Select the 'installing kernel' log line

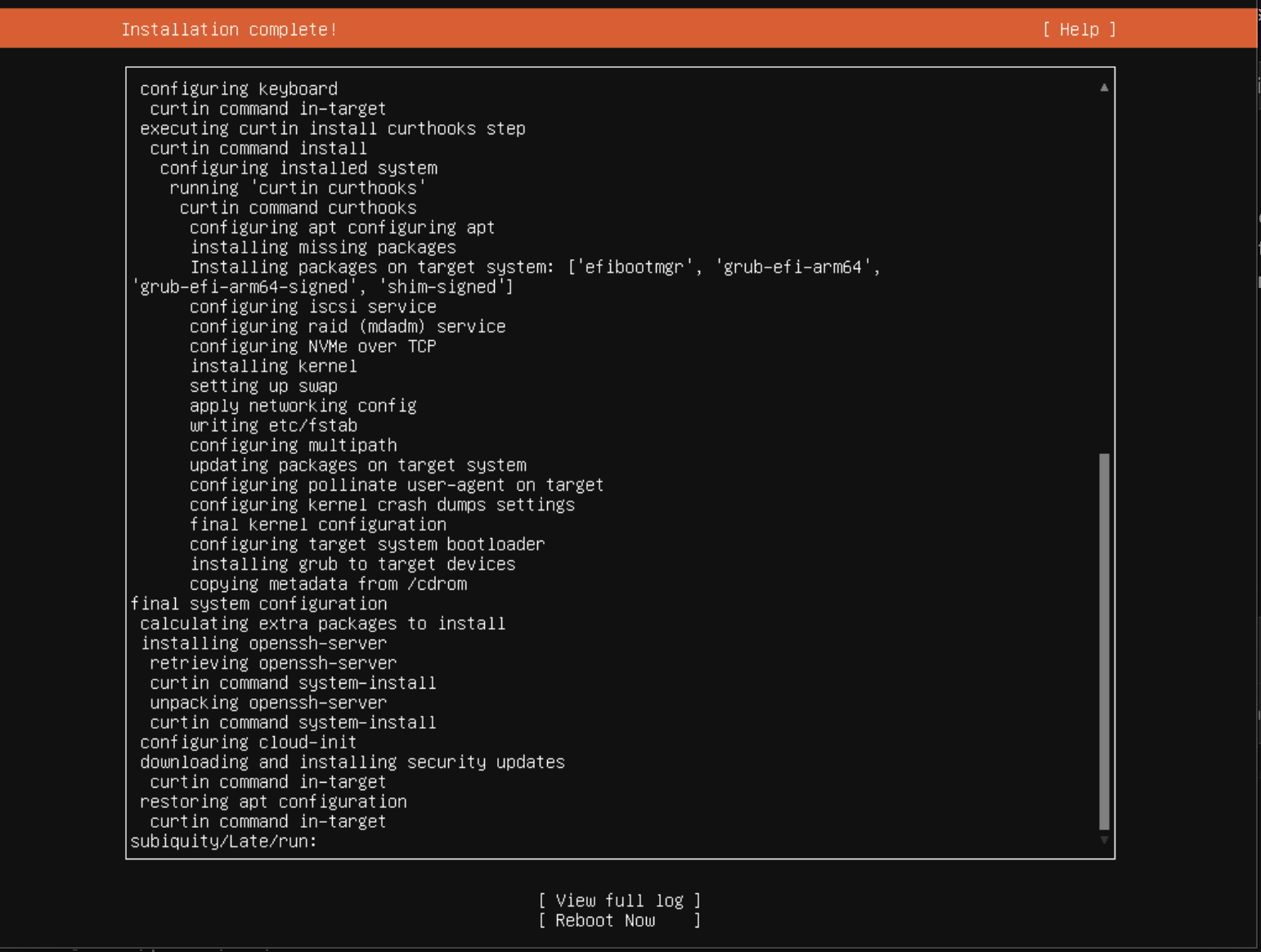point(273,366)
